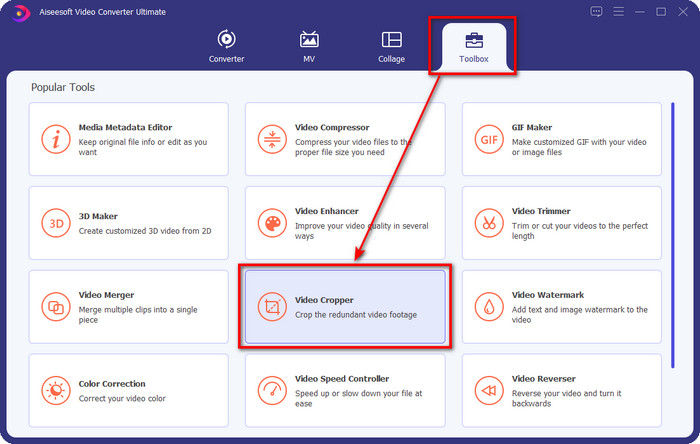Click the Video Reverser rewind icon

click(489, 390)
